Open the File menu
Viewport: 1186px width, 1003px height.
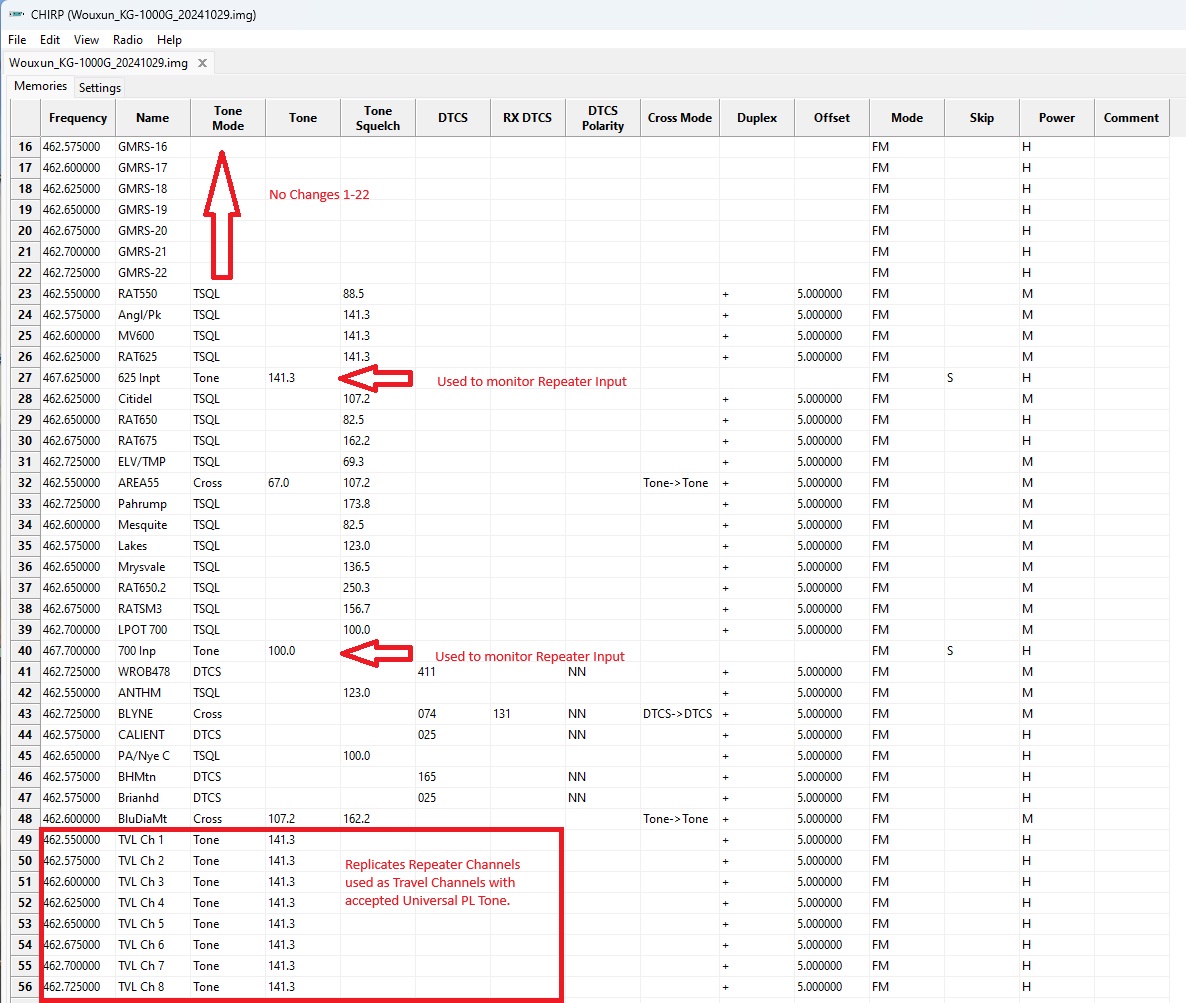[17, 40]
